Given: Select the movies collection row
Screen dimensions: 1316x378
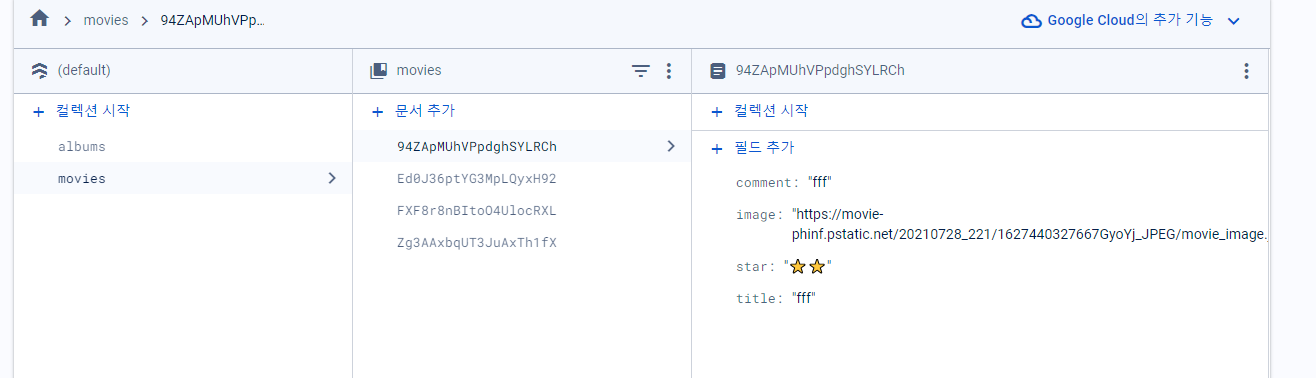Looking at the screenshot, I should click(x=182, y=178).
